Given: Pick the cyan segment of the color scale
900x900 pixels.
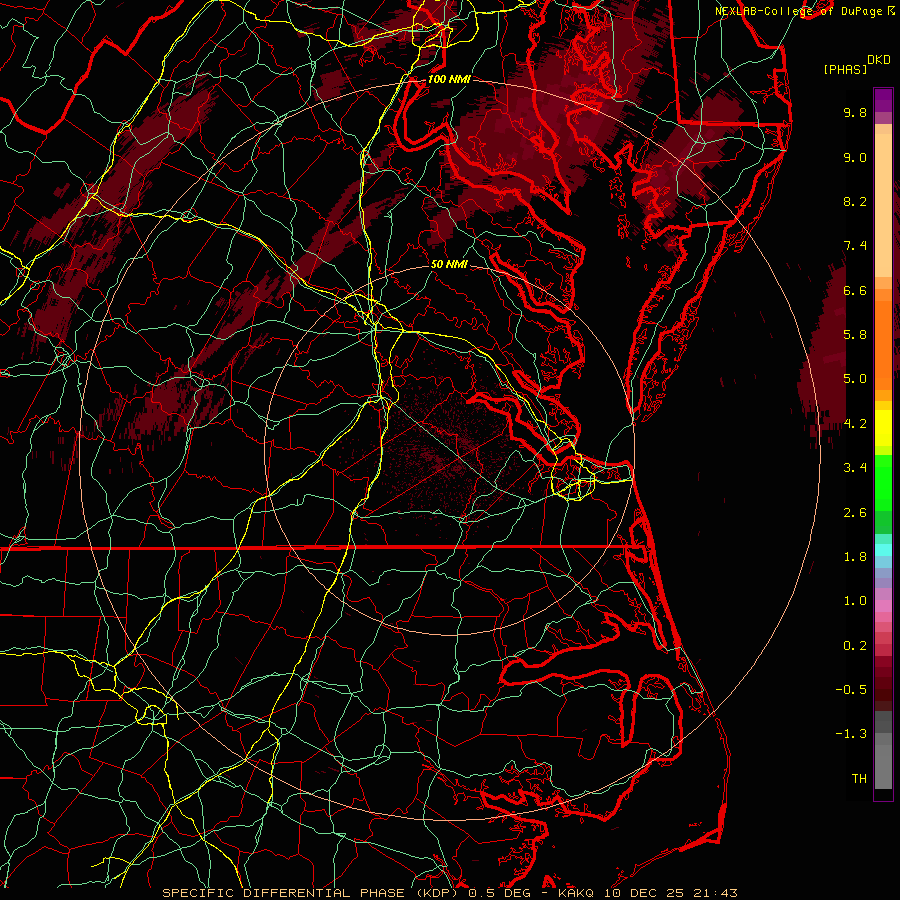Looking at the screenshot, I should click(883, 550).
